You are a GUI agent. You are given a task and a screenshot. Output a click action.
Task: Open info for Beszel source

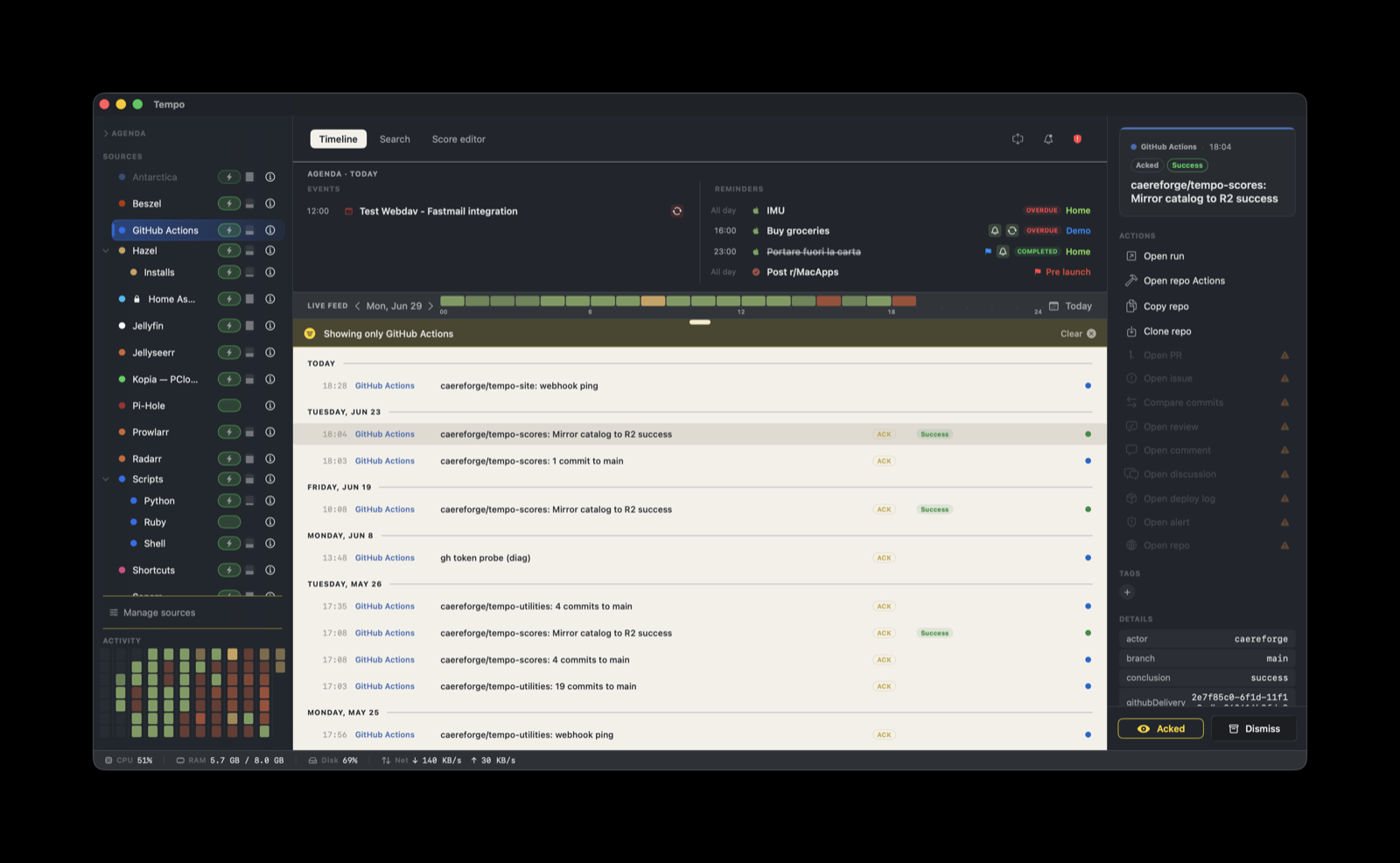[270, 203]
